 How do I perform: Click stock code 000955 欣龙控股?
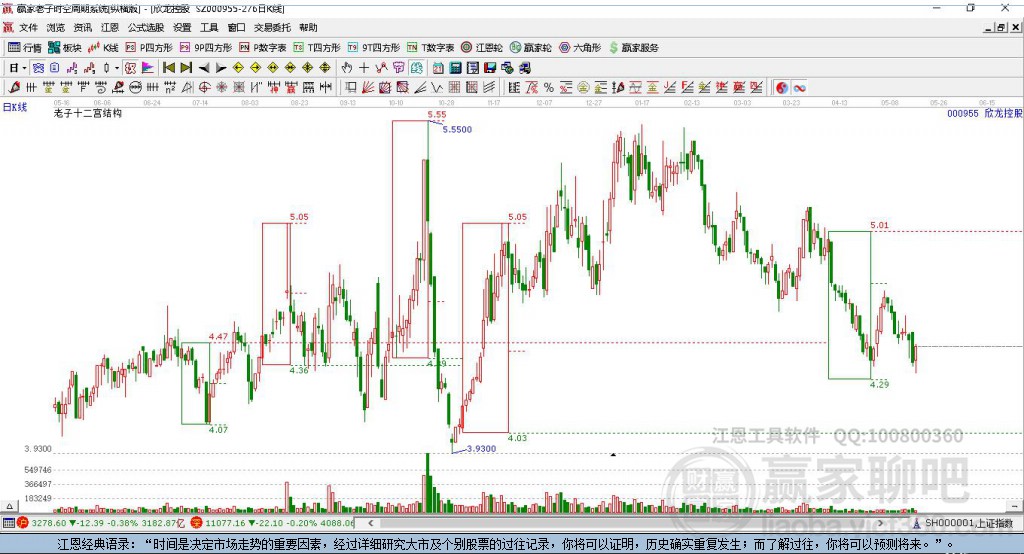click(984, 113)
